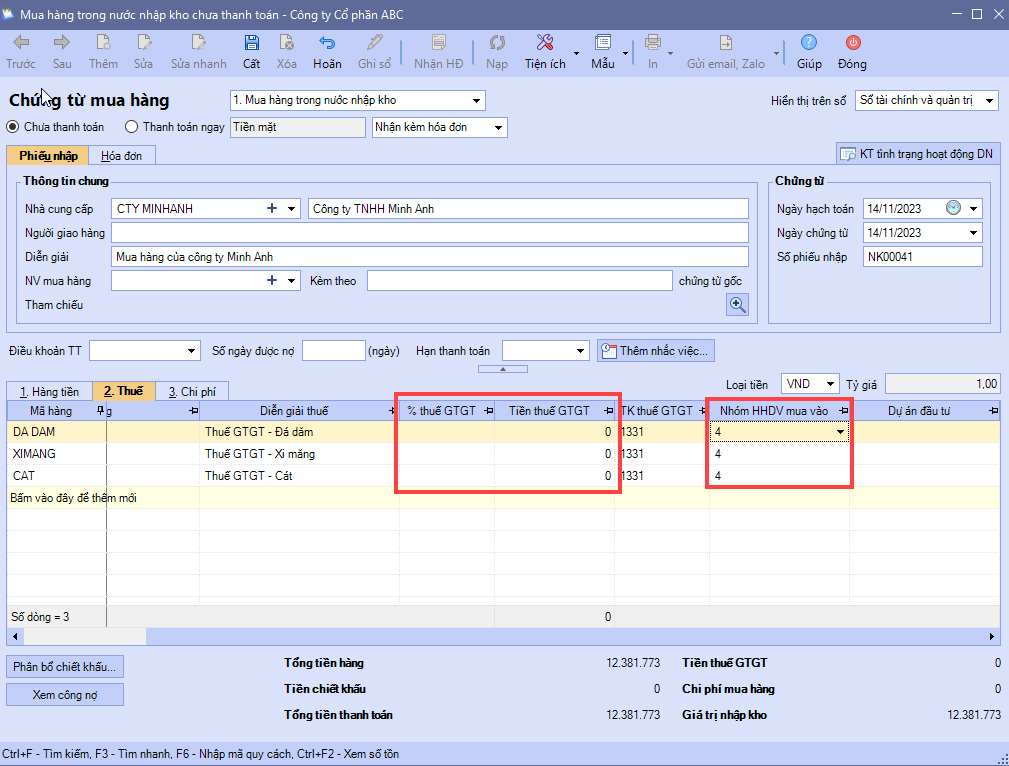Image resolution: width=1009 pixels, height=766 pixels.
Task: Click the Cất save icon in toolbar
Action: [x=252, y=43]
